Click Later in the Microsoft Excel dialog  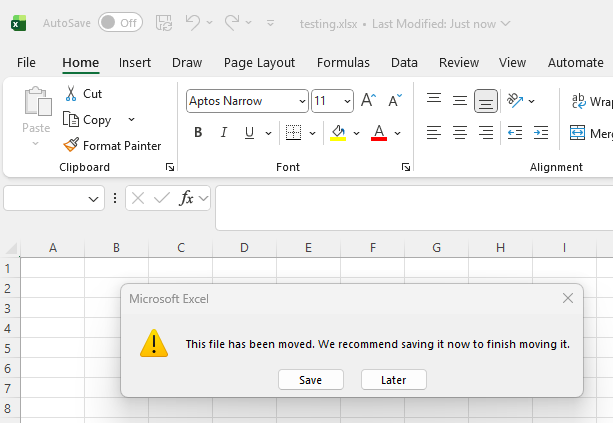(394, 380)
